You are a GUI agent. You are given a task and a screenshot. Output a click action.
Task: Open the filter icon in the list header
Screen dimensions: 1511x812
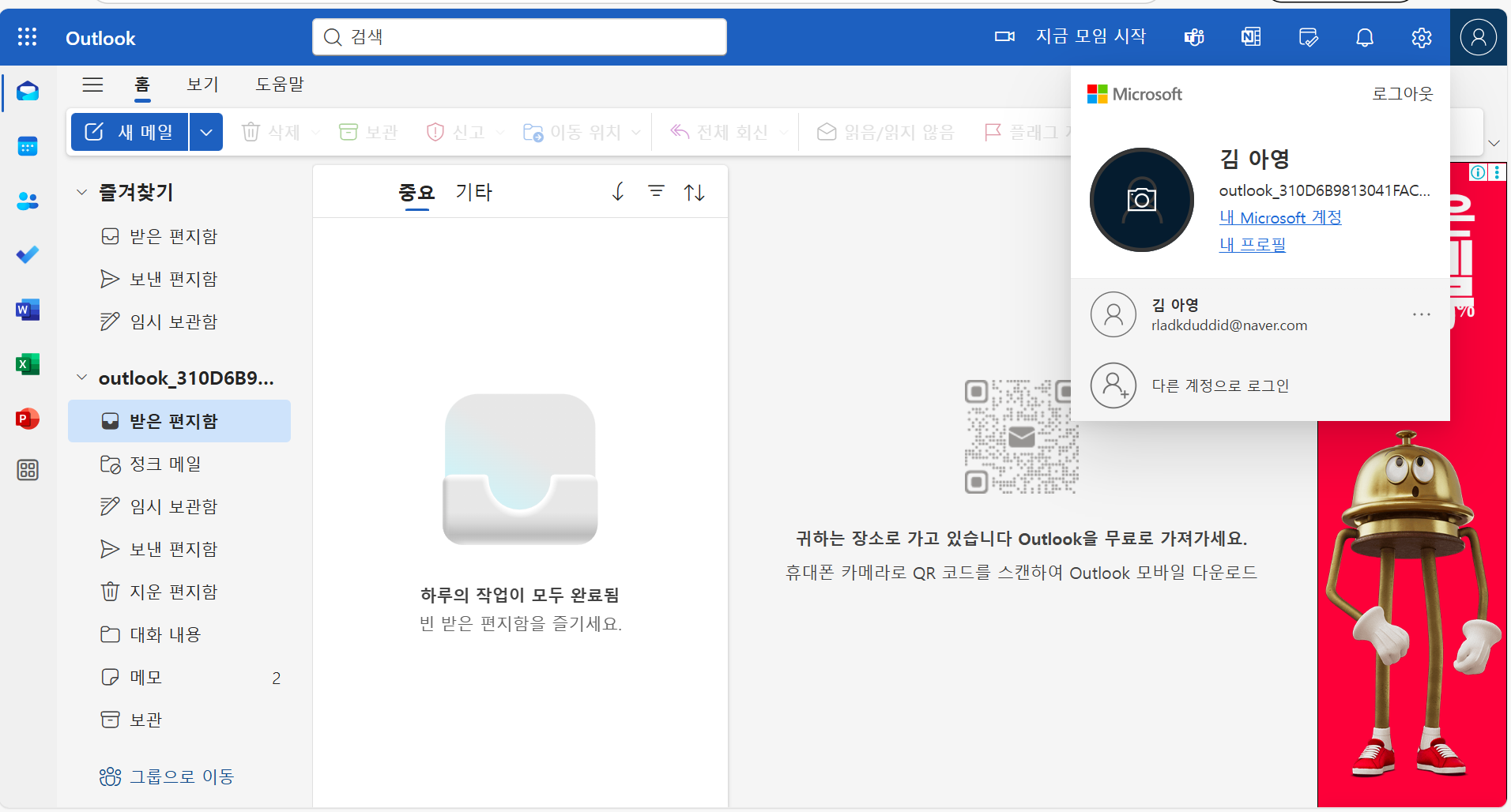coord(656,191)
